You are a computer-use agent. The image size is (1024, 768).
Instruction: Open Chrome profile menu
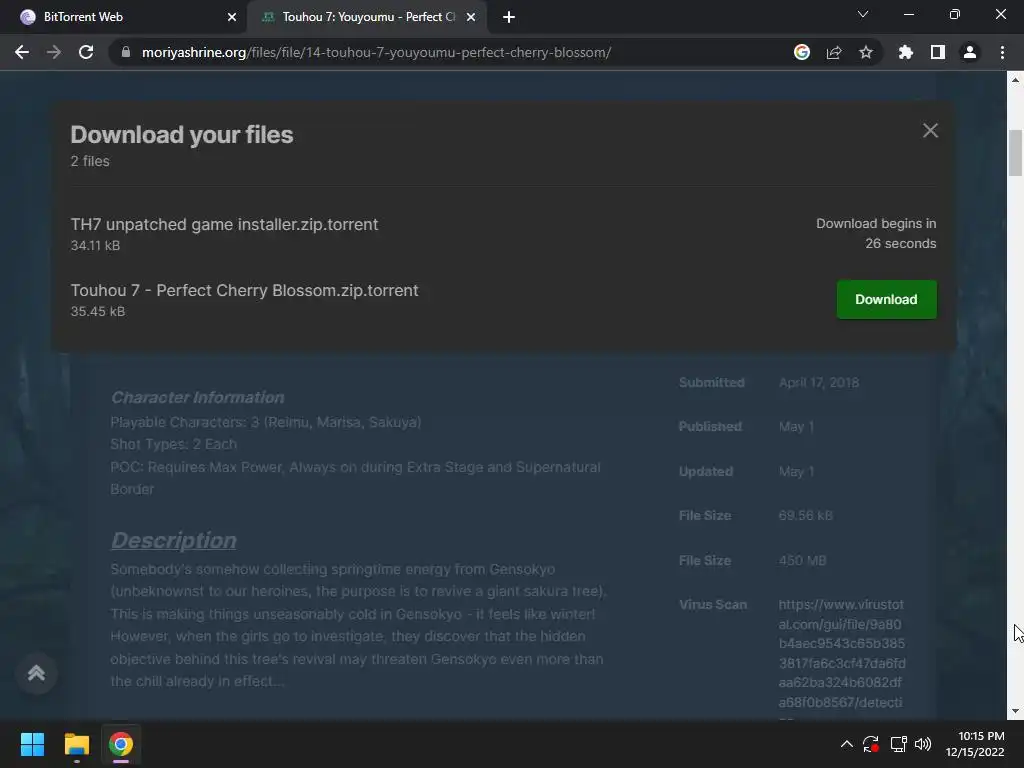969,52
